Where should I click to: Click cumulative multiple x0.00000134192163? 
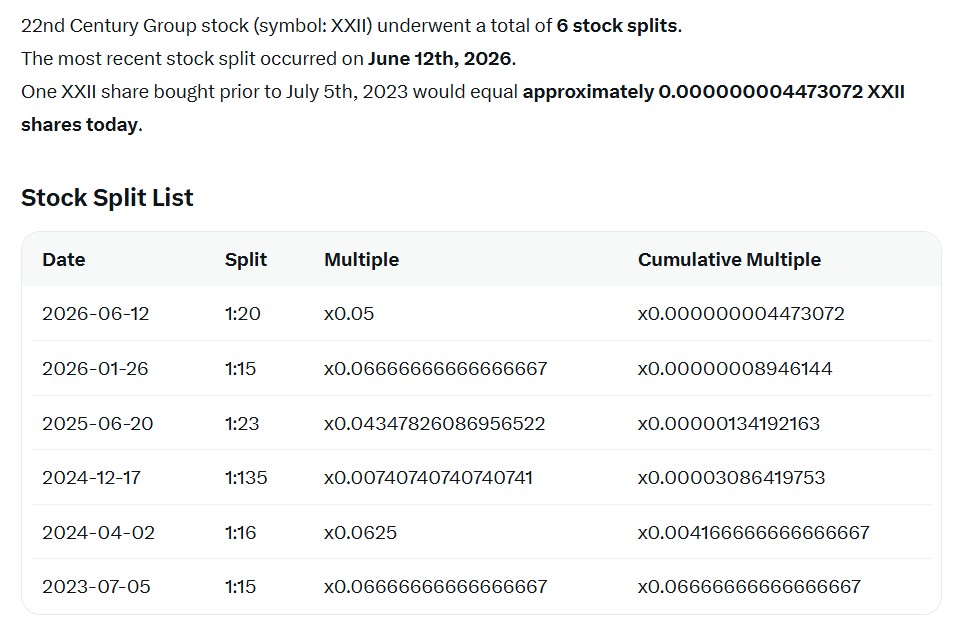coord(729,423)
